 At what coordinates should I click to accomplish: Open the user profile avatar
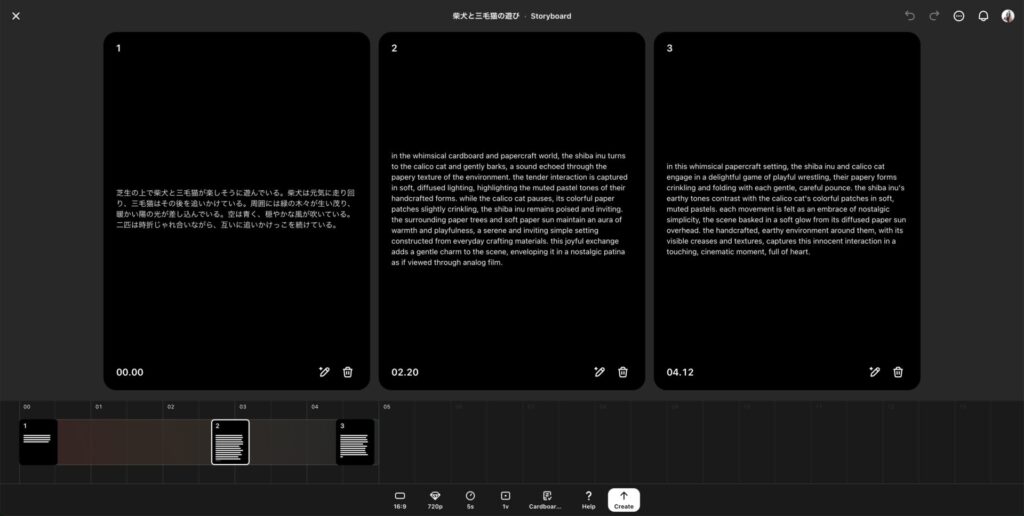pos(1007,16)
